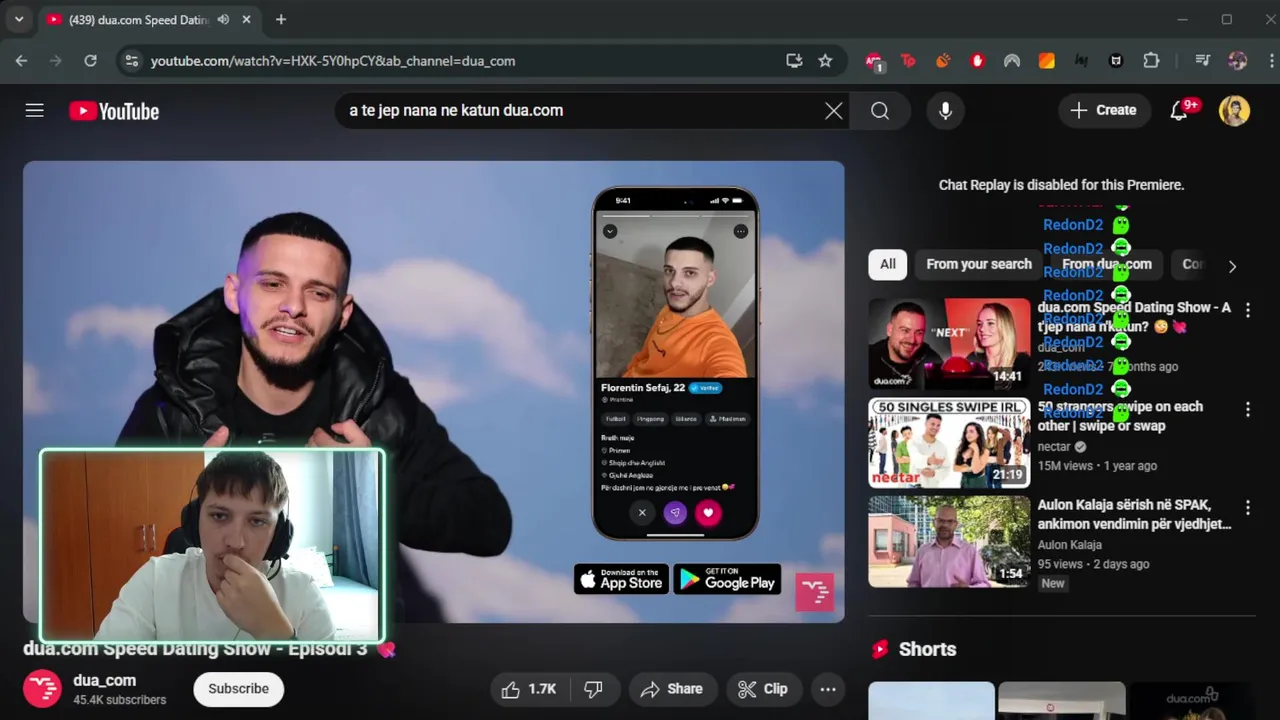Image resolution: width=1280 pixels, height=720 pixels.
Task: Open the Chrome profile avatar
Action: [x=1238, y=61]
